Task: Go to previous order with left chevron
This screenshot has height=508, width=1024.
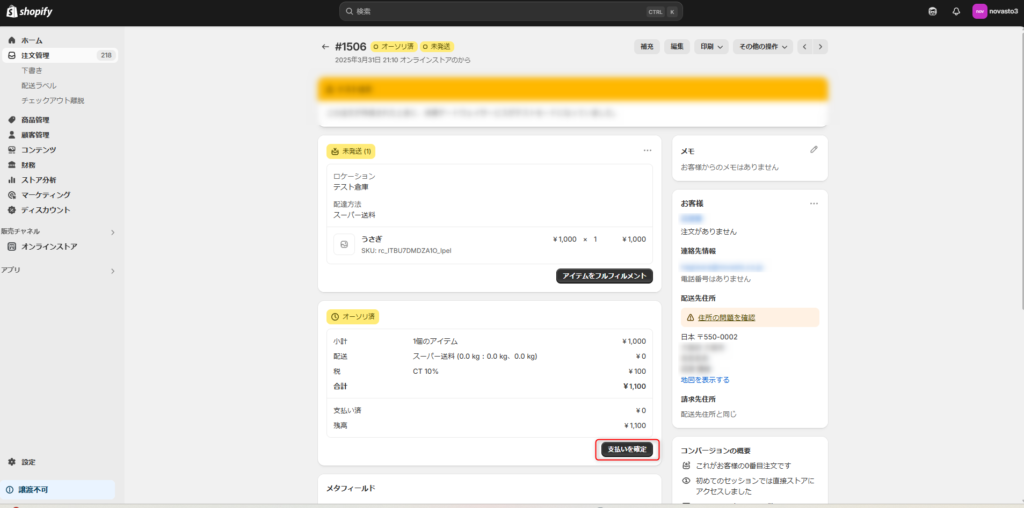Action: pyautogui.click(x=803, y=46)
